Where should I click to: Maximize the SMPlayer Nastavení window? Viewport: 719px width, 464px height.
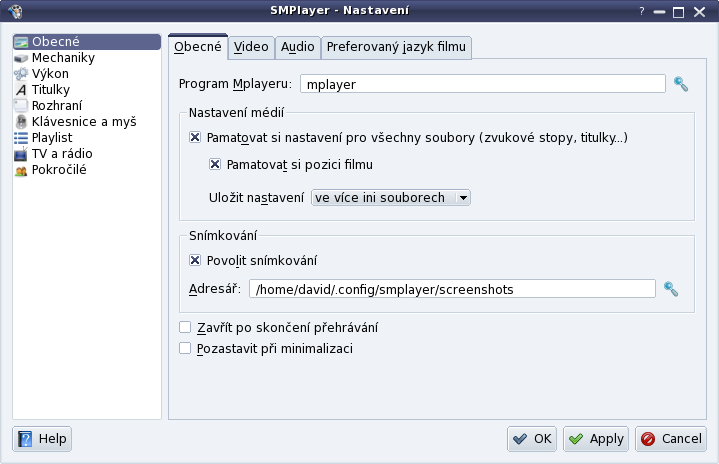click(x=678, y=12)
